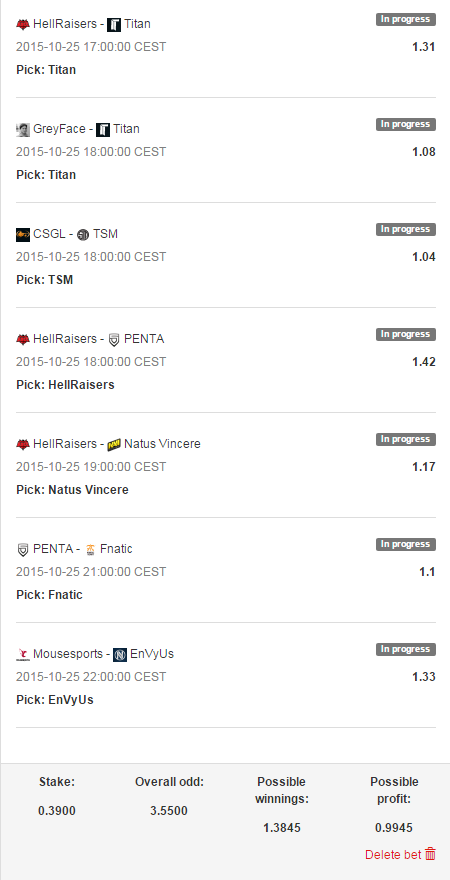Open the CSGL - TSM match
This screenshot has width=450, height=880.
[x=67, y=234]
